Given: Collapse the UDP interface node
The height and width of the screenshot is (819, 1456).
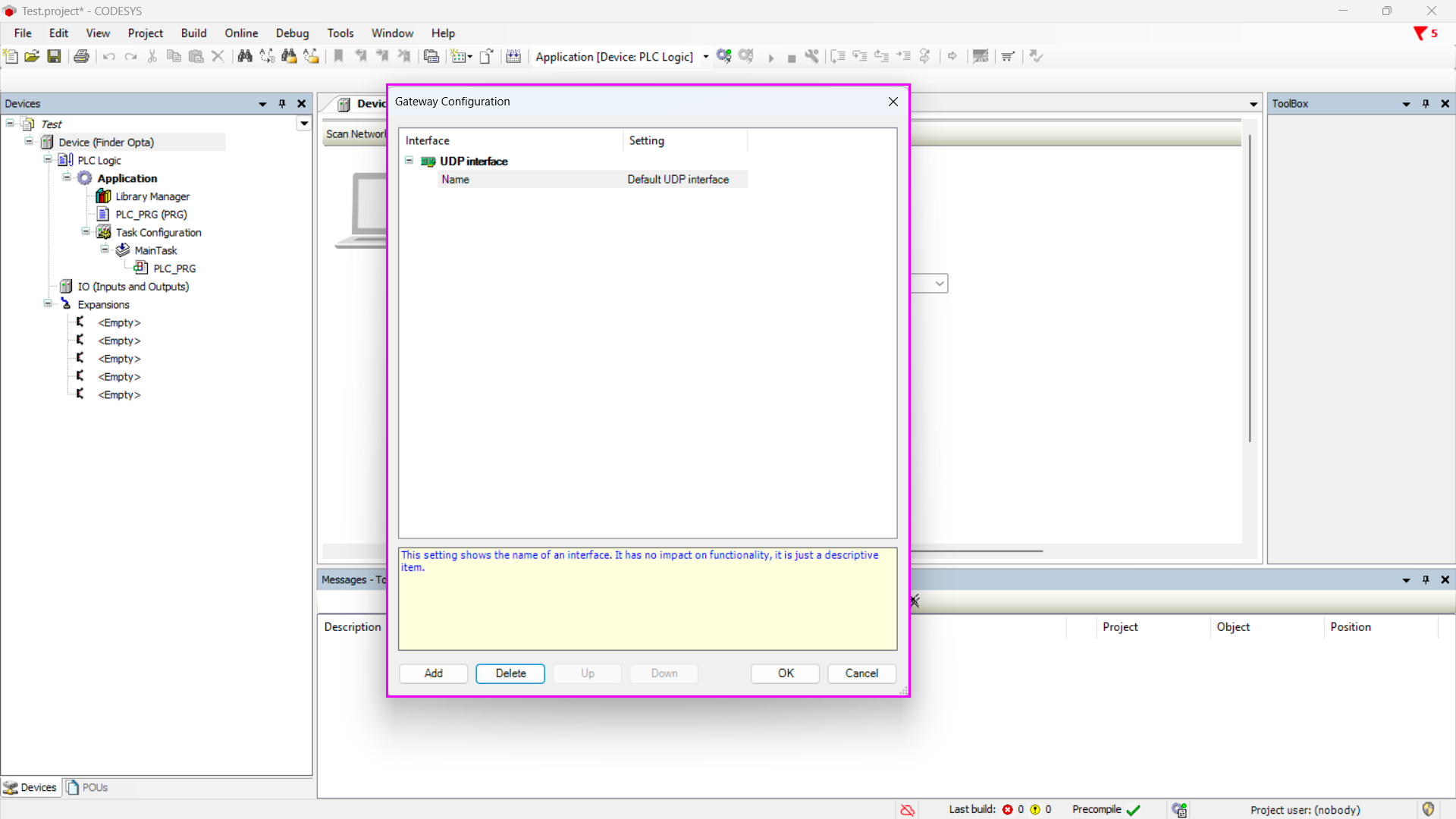Looking at the screenshot, I should 409,161.
